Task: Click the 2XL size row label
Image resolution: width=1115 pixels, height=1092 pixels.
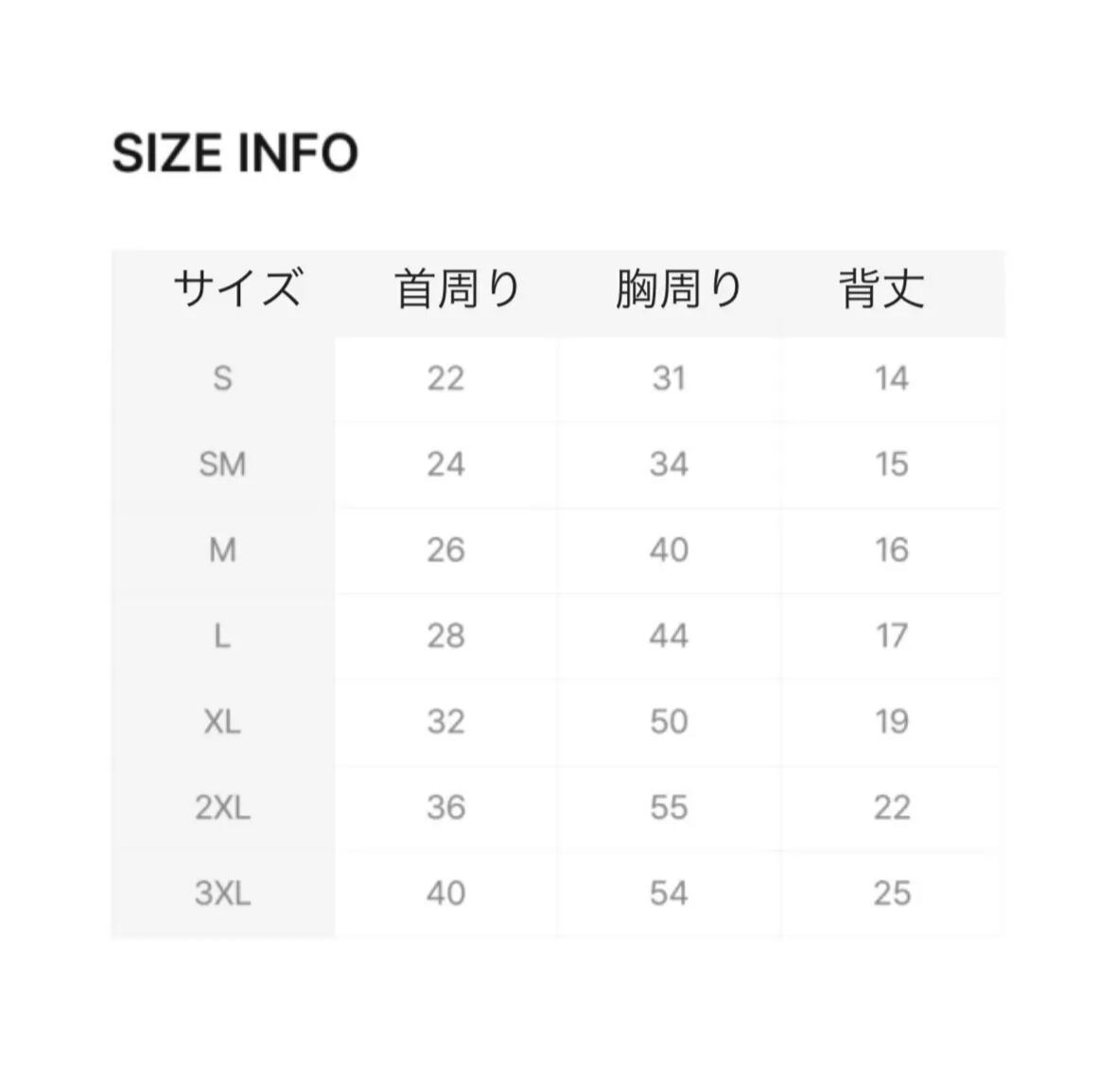Action: click(222, 808)
